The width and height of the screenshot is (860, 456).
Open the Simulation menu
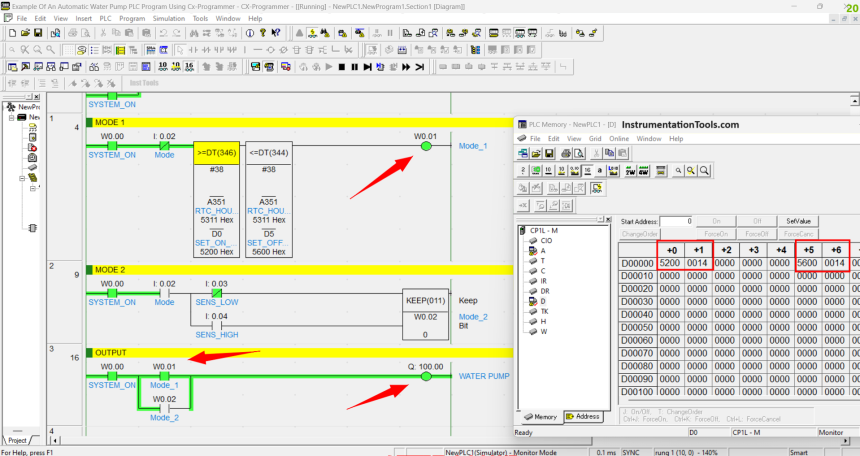pos(169,19)
